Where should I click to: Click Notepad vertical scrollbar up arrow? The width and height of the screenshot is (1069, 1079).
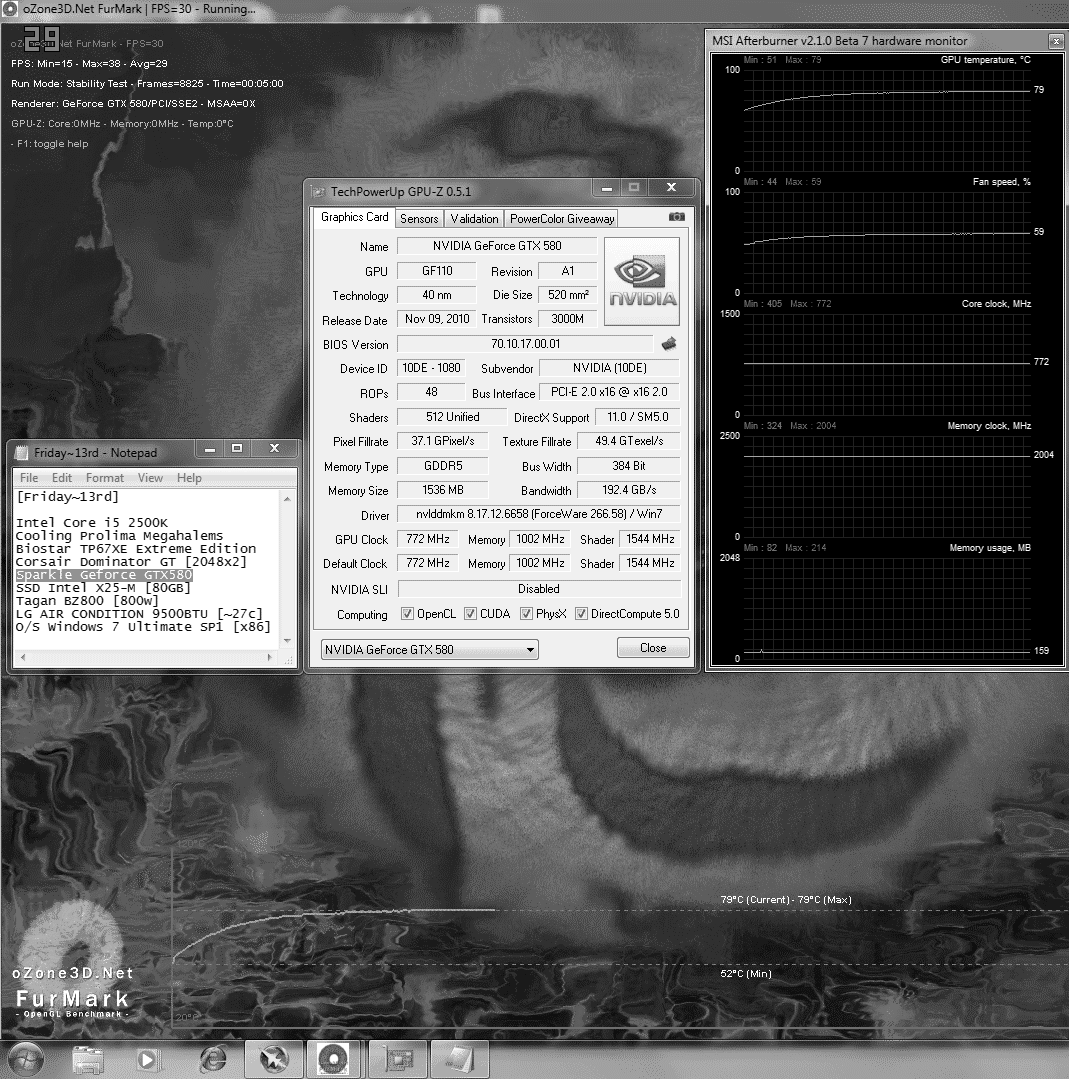pos(288,498)
